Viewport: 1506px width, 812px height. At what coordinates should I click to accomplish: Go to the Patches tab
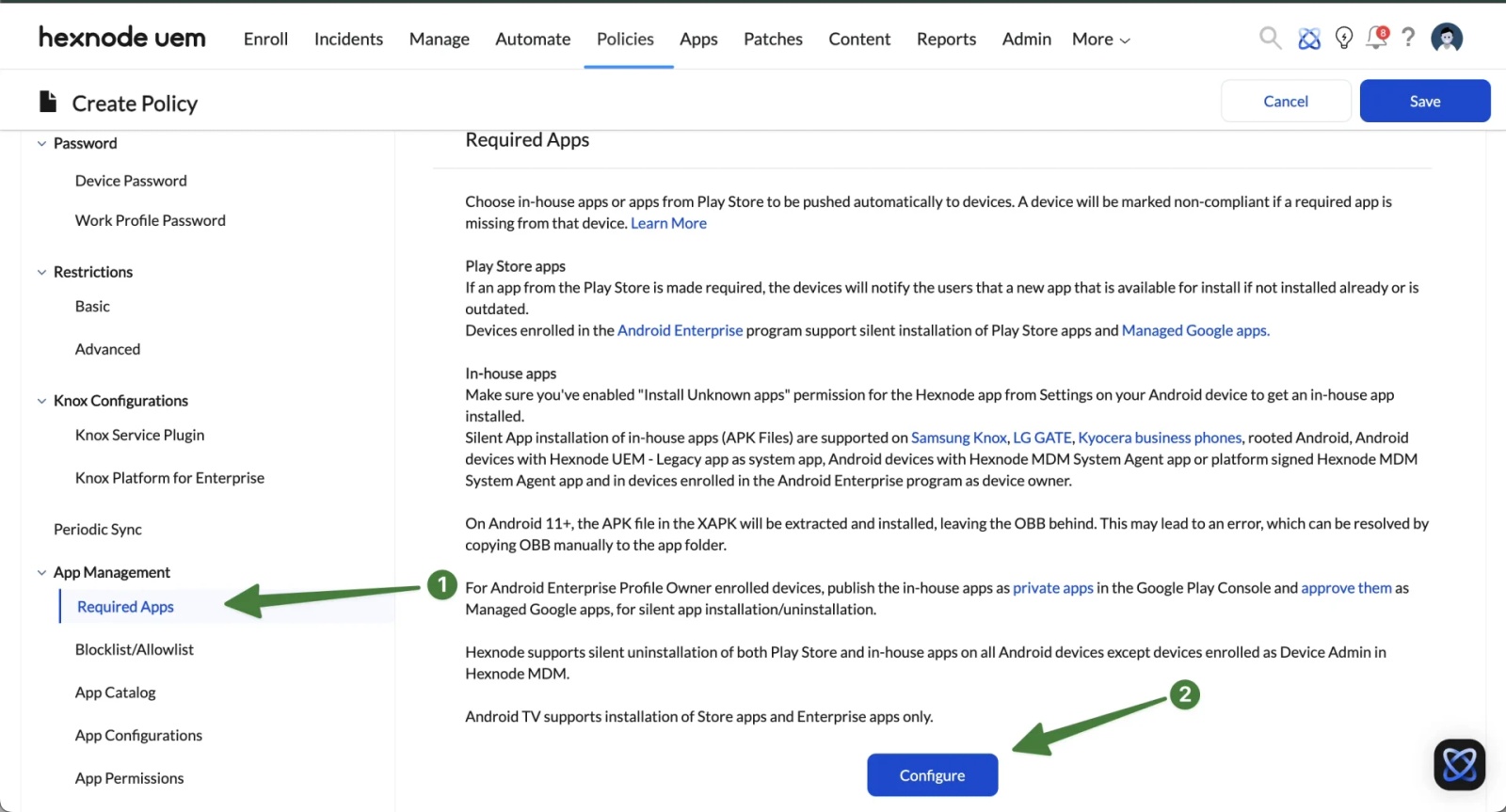tap(773, 39)
